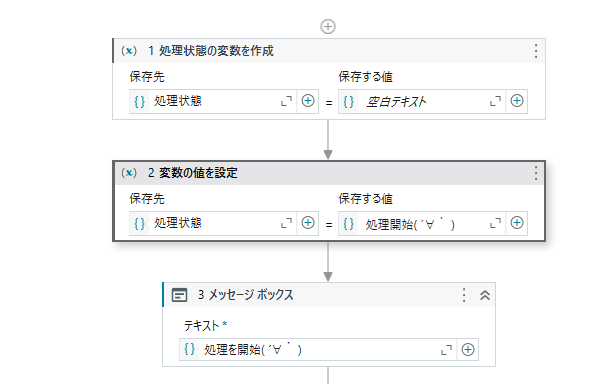Expand editor for activity 1 保存先 field
The height and width of the screenshot is (384, 603).
coord(286,101)
